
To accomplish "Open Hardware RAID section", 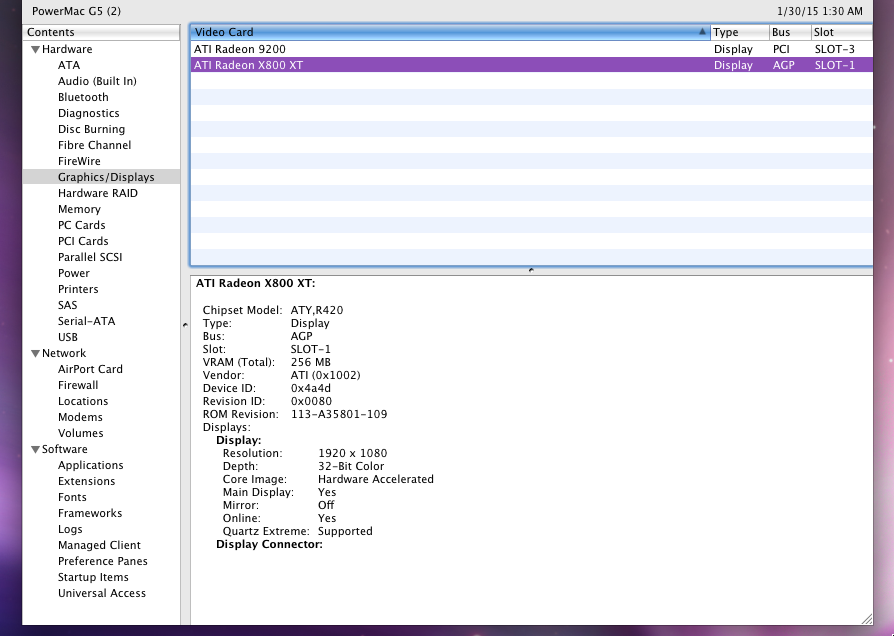I will tap(97, 193).
